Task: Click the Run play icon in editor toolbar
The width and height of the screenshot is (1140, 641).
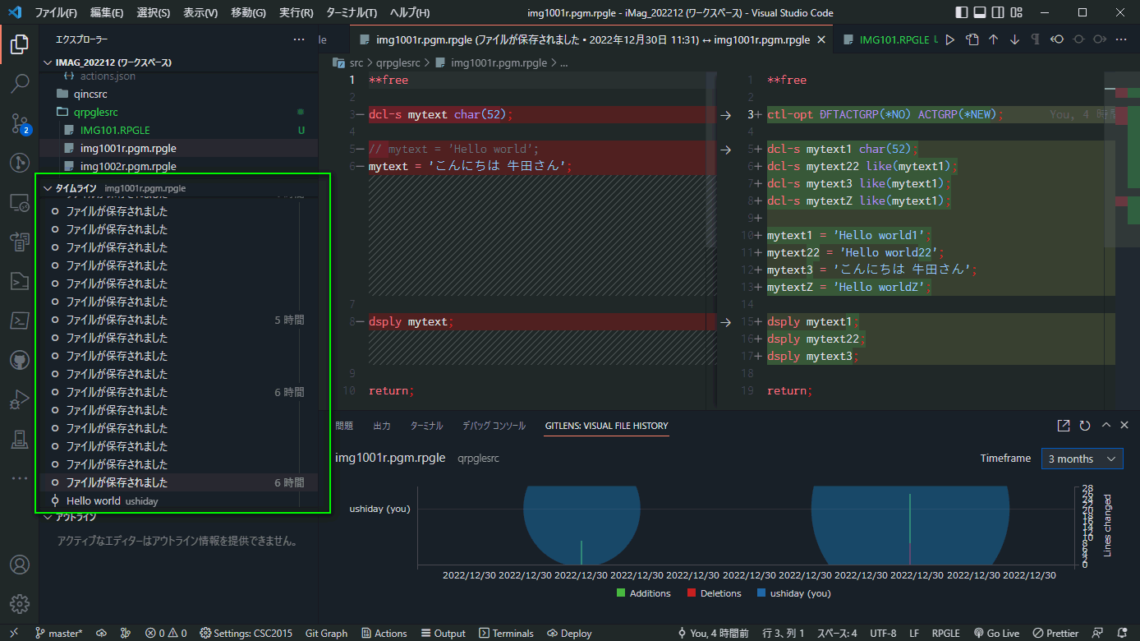Action: pyautogui.click(x=950, y=40)
